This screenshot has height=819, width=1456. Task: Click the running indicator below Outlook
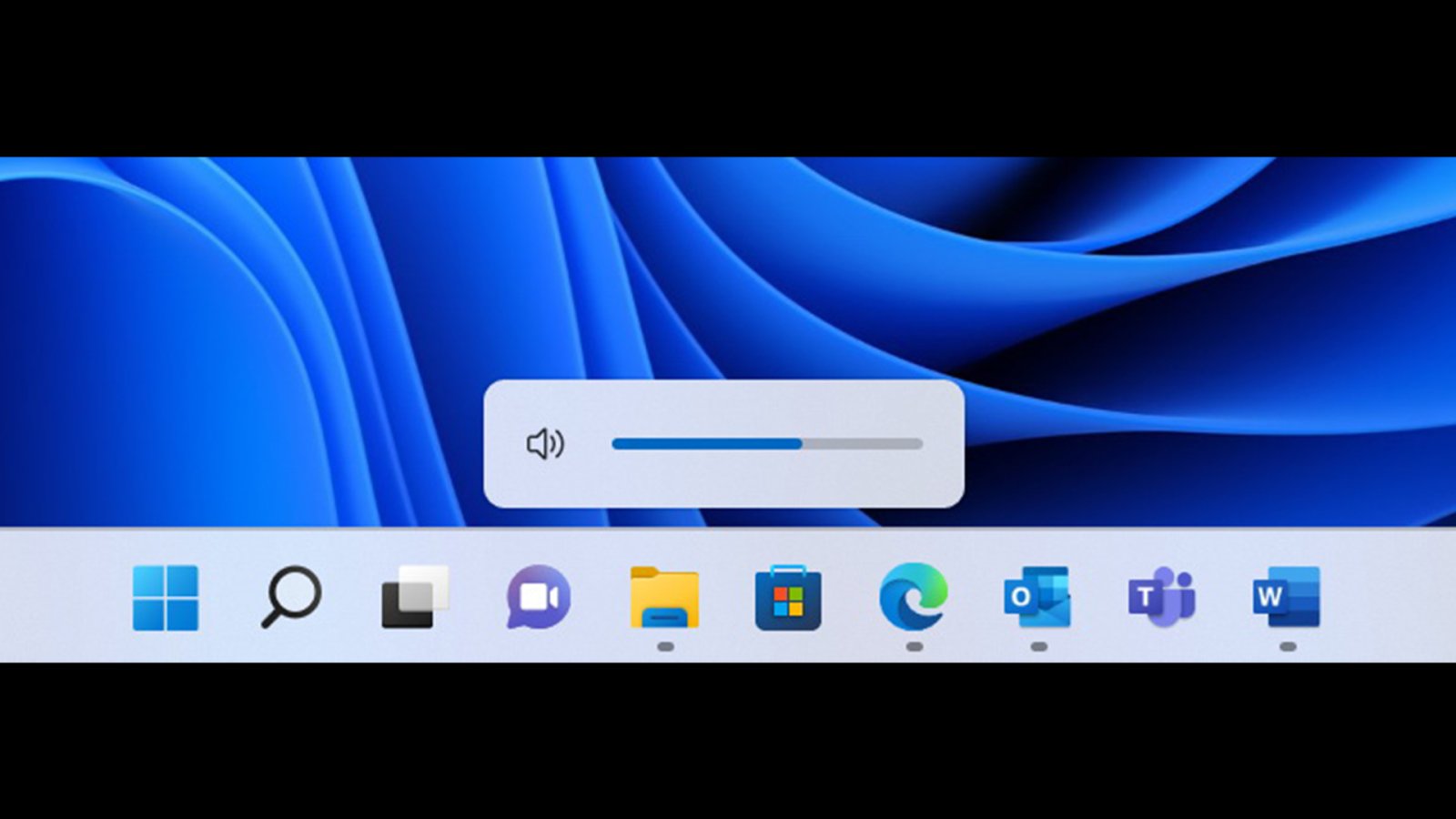(1038, 647)
